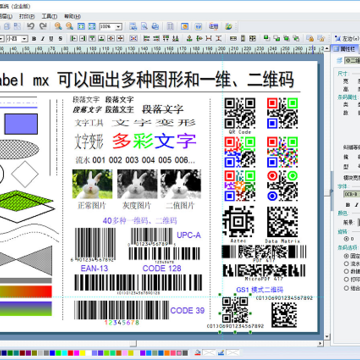The image size is (360, 360).
Task: Click the align left edges icon
Action: pos(74,39)
